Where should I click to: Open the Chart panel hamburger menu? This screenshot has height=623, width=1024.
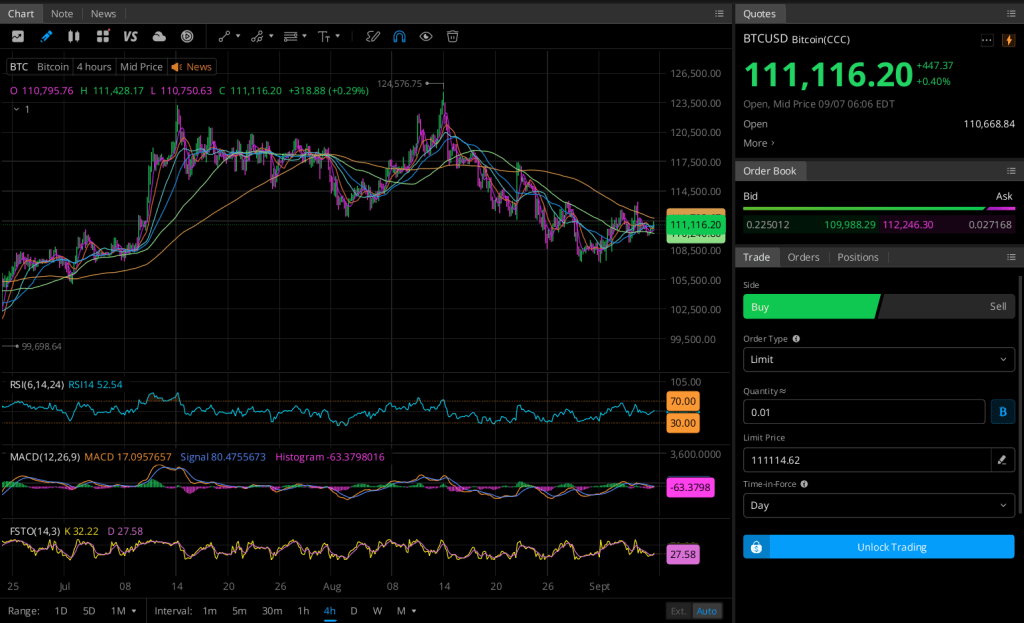pos(719,14)
